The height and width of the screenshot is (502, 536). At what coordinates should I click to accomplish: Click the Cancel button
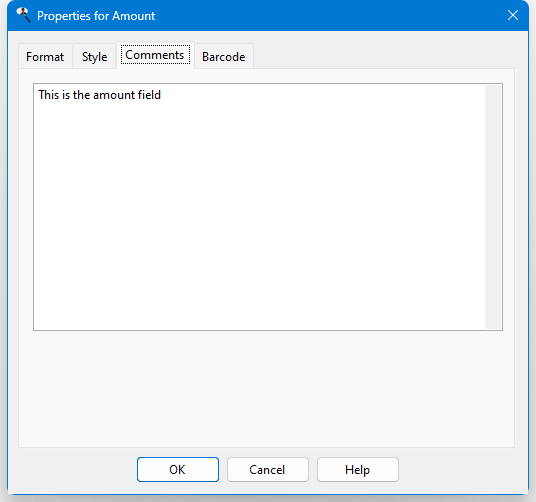pos(268,470)
